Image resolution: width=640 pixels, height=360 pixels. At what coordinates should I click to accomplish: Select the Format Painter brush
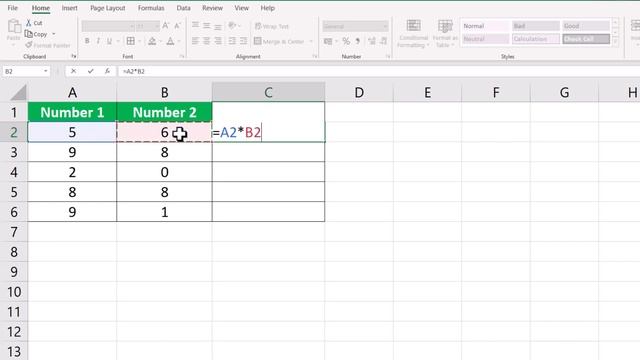[29, 45]
